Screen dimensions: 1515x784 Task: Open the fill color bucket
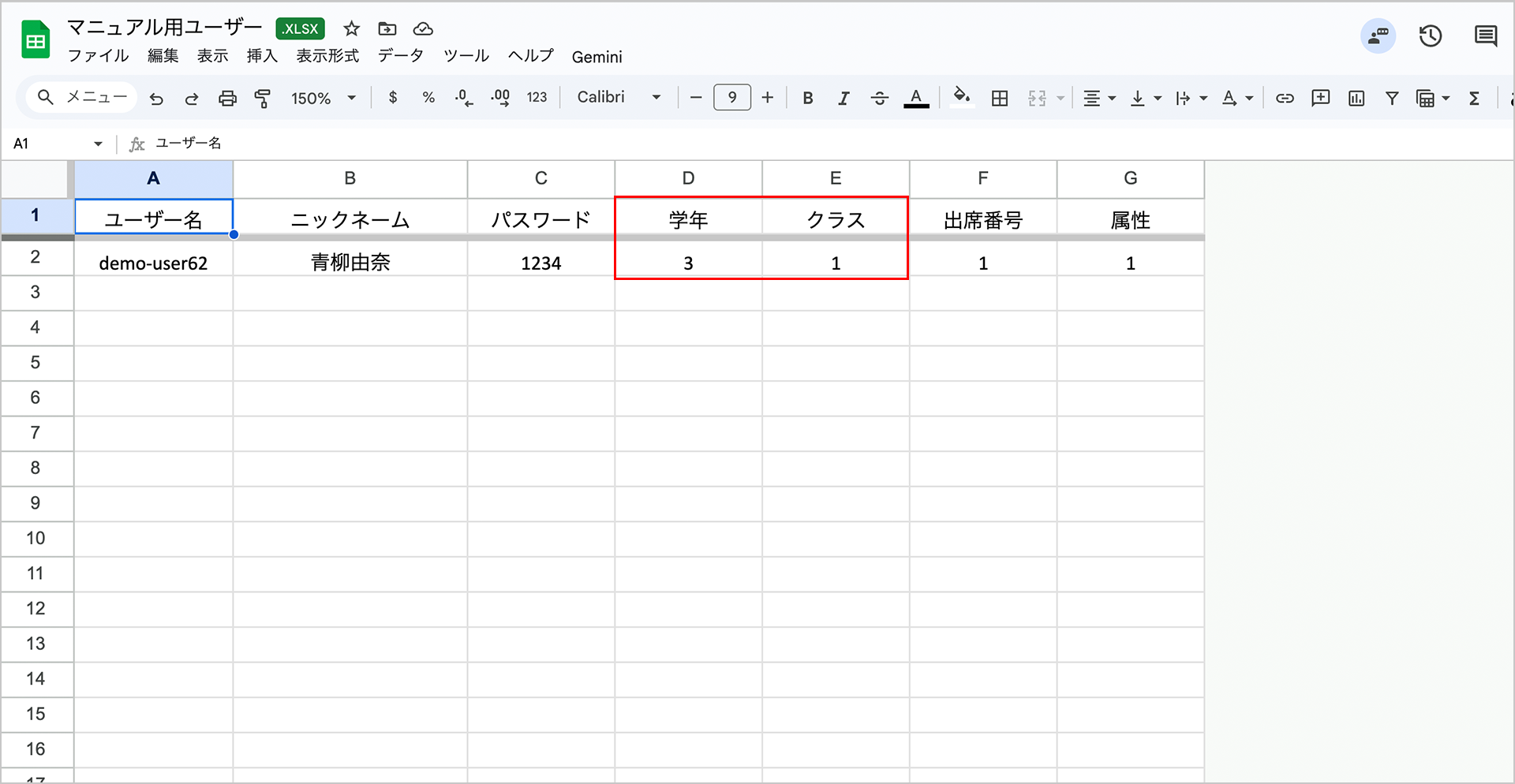961,97
